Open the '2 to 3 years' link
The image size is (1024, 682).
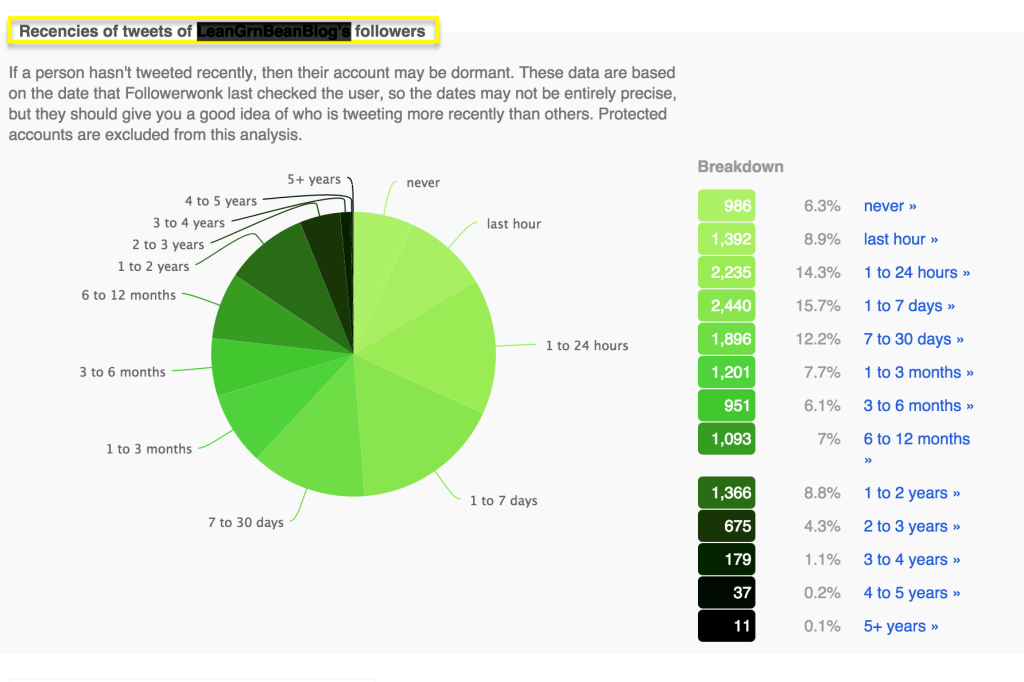[910, 526]
